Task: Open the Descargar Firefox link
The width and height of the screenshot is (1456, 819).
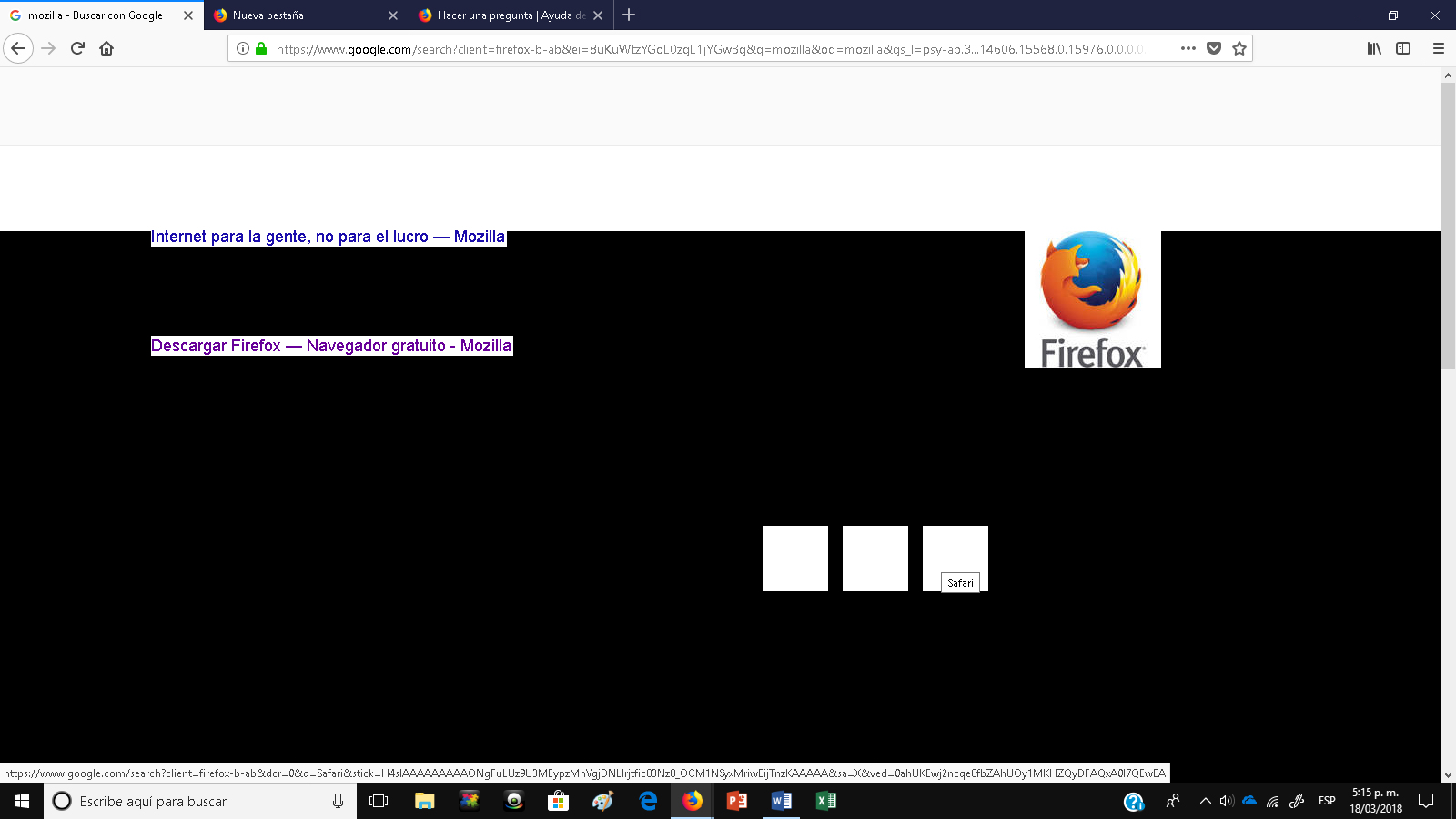Action: (x=331, y=345)
